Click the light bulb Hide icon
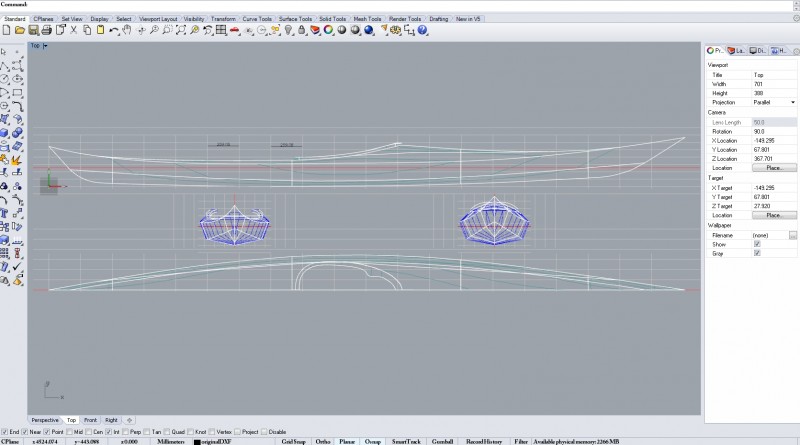The image size is (800, 445). (x=289, y=31)
